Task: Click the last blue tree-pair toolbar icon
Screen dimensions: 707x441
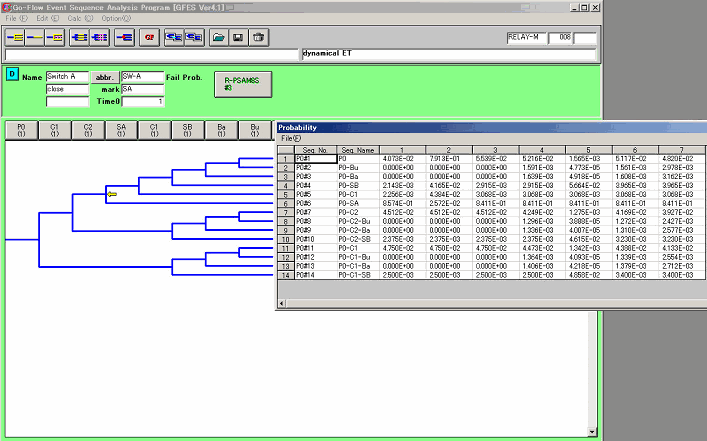Action: click(192, 38)
